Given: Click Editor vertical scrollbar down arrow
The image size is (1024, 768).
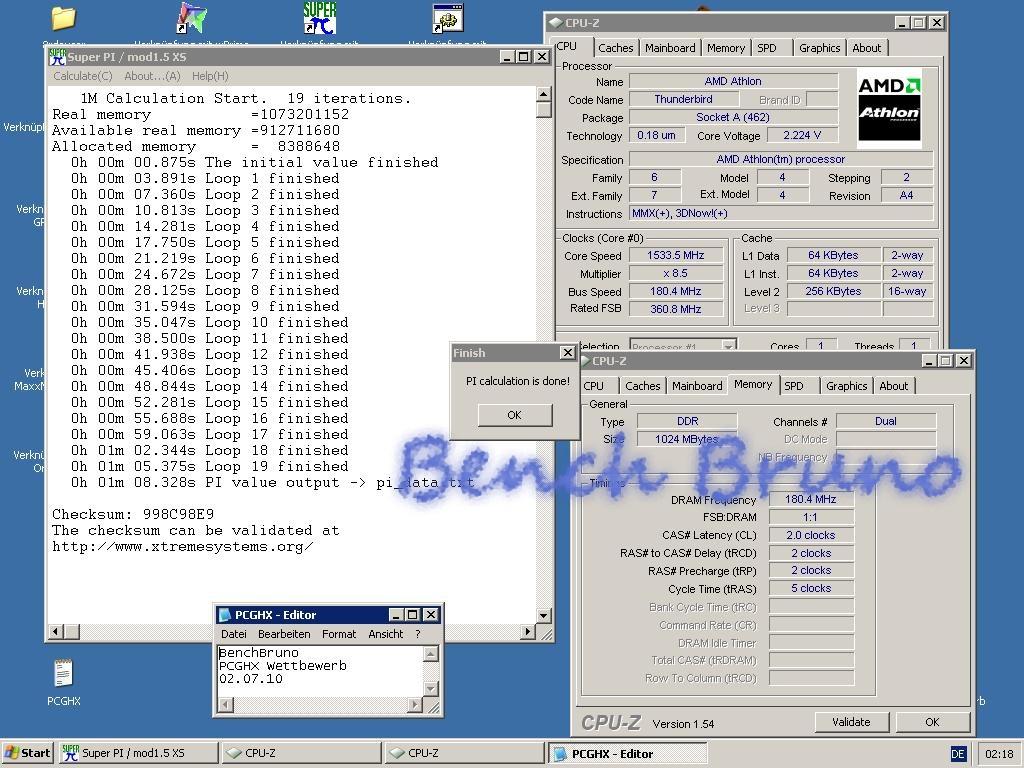Looking at the screenshot, I should pos(431,688).
